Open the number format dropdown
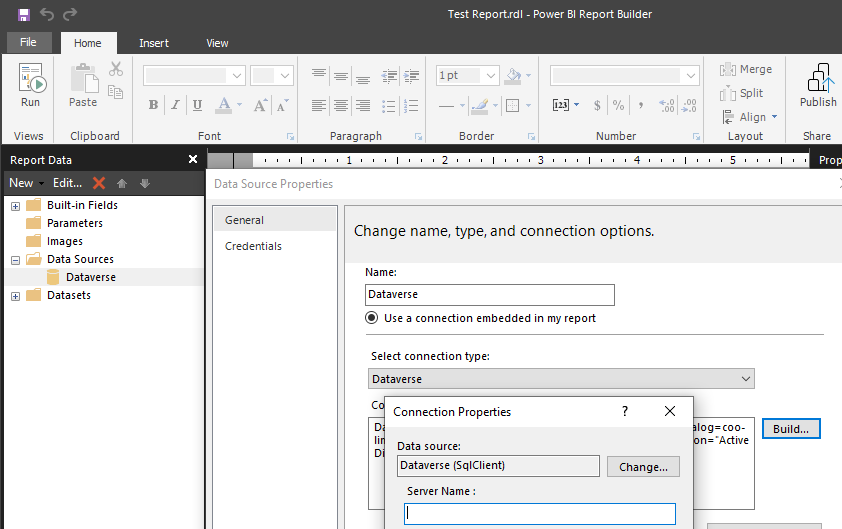The width and height of the screenshot is (842, 529). click(x=691, y=76)
